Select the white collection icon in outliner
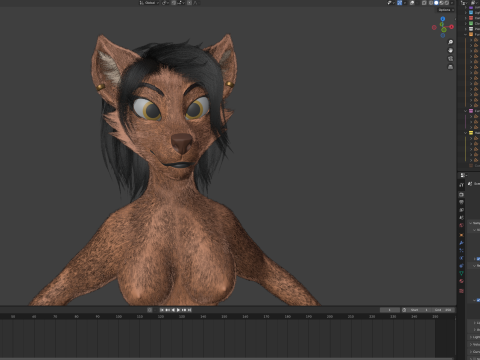 point(471,29)
